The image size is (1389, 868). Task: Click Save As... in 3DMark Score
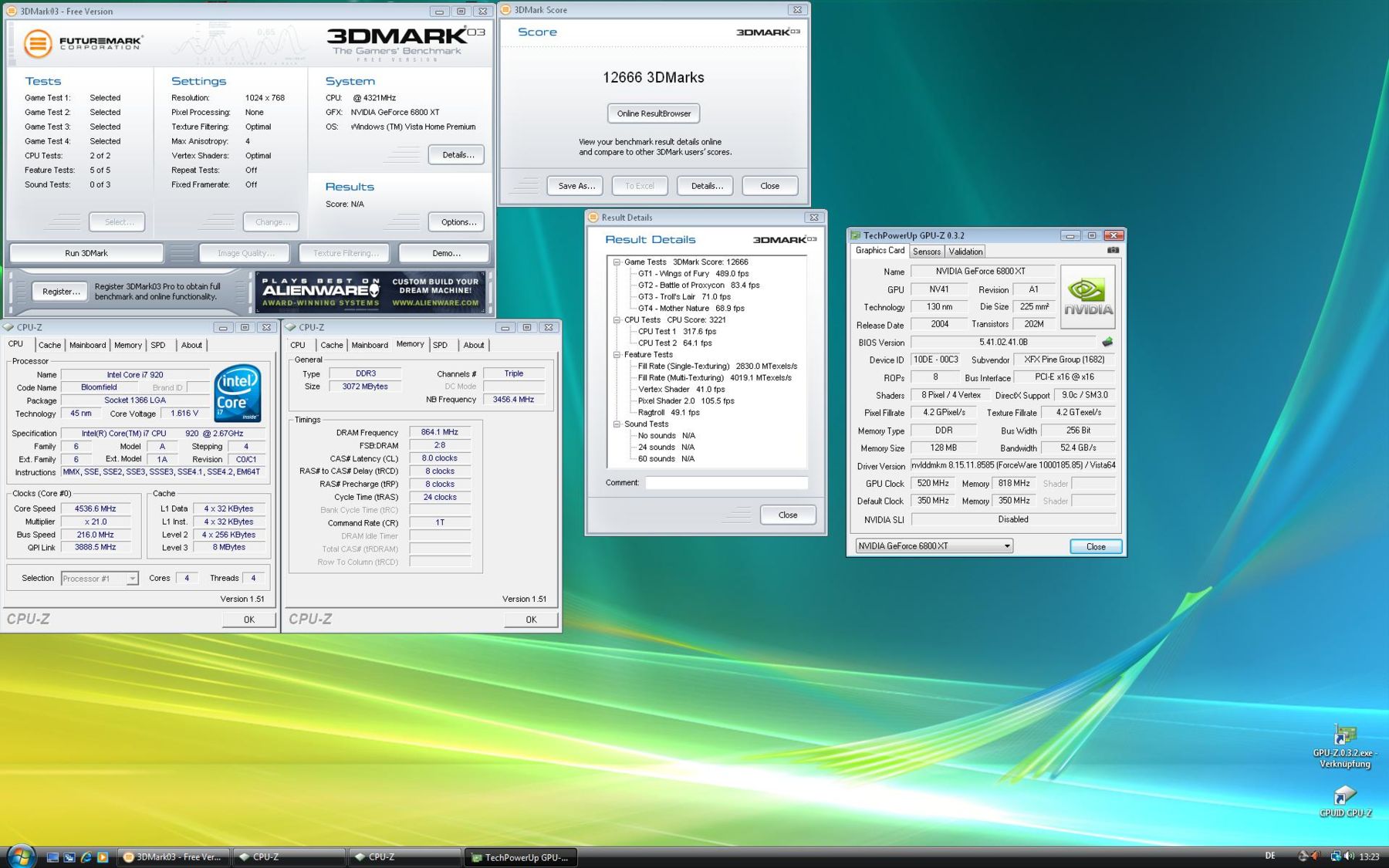click(576, 186)
